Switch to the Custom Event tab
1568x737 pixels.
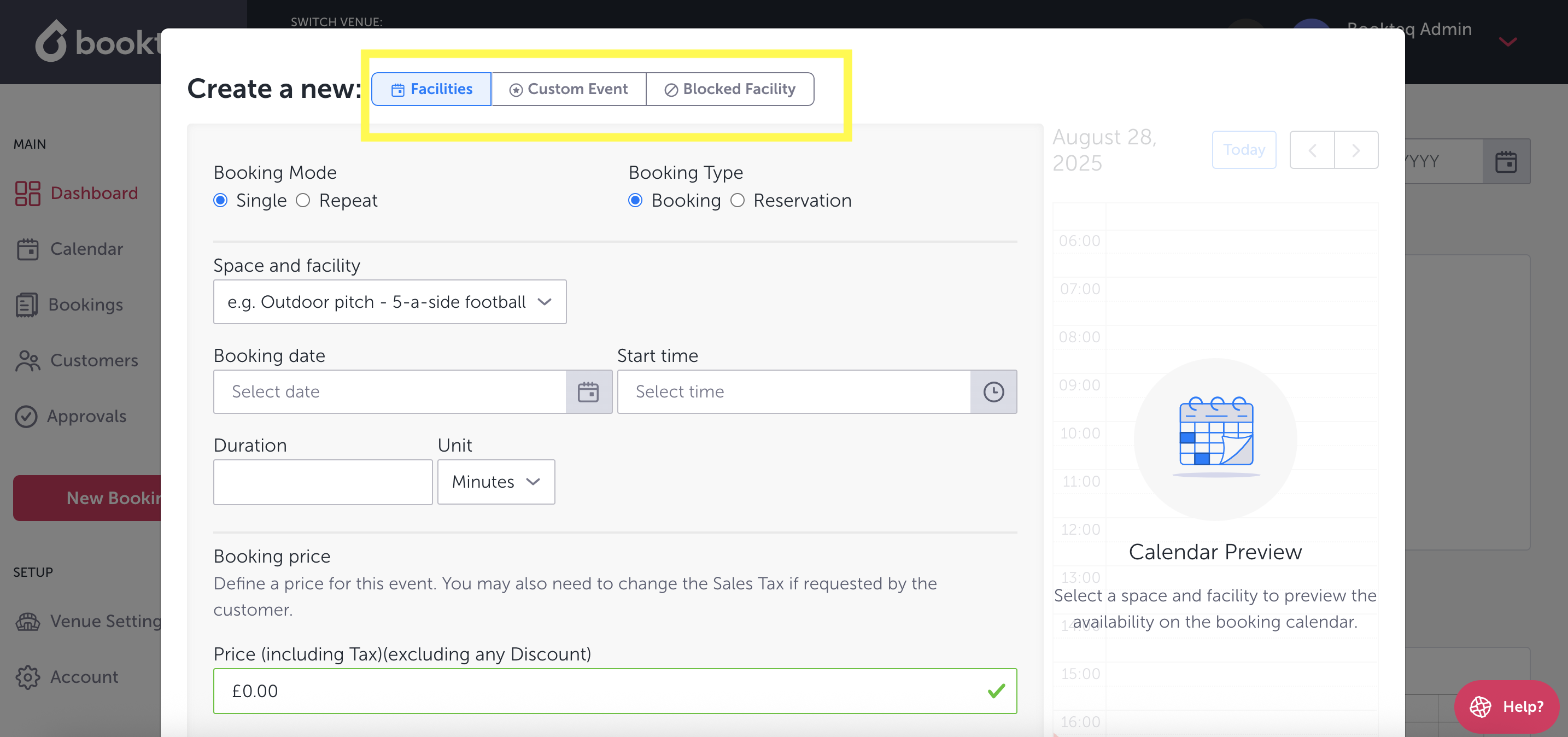point(569,89)
